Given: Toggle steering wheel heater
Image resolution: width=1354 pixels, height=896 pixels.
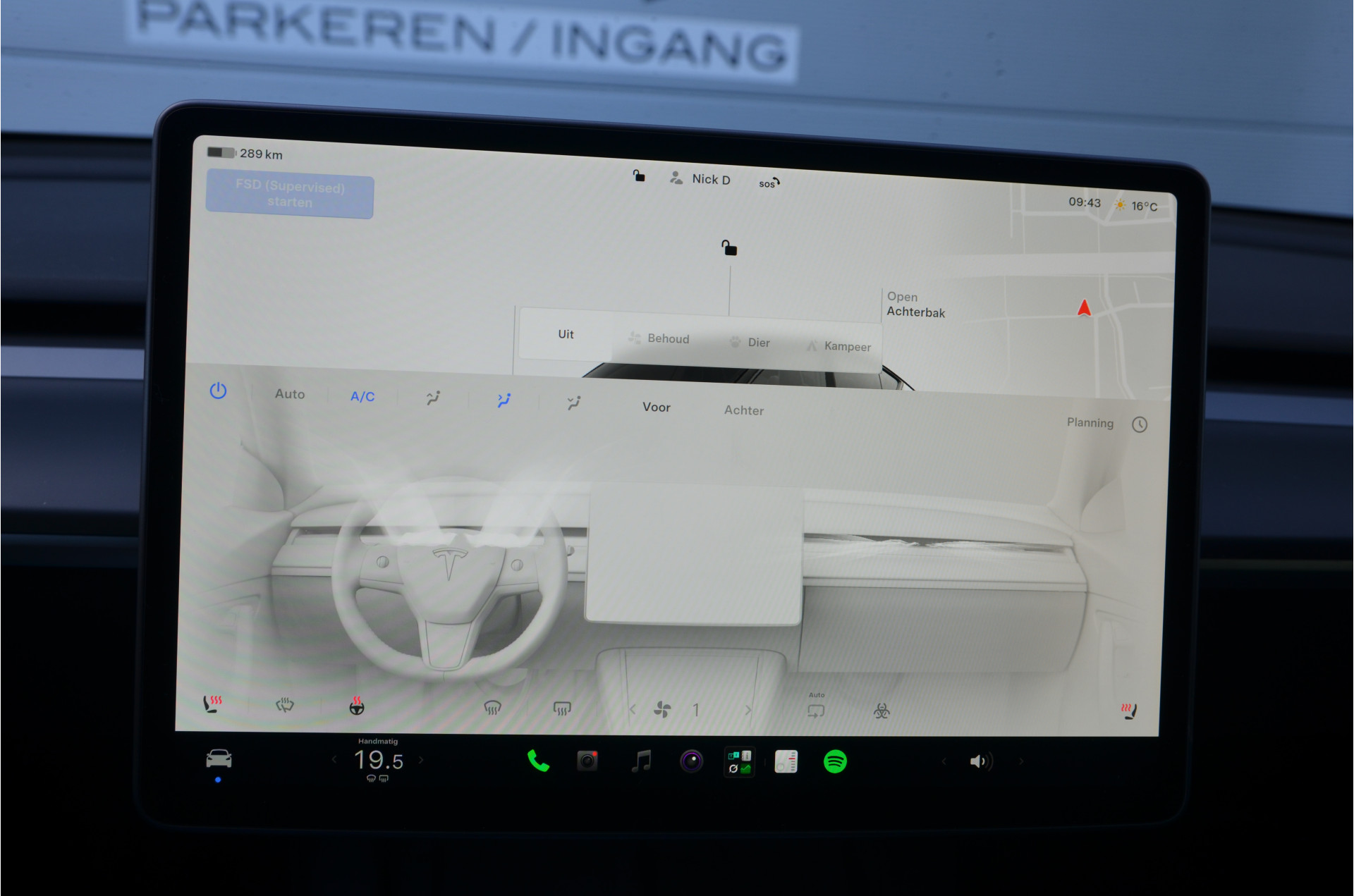Looking at the screenshot, I should [x=357, y=706].
